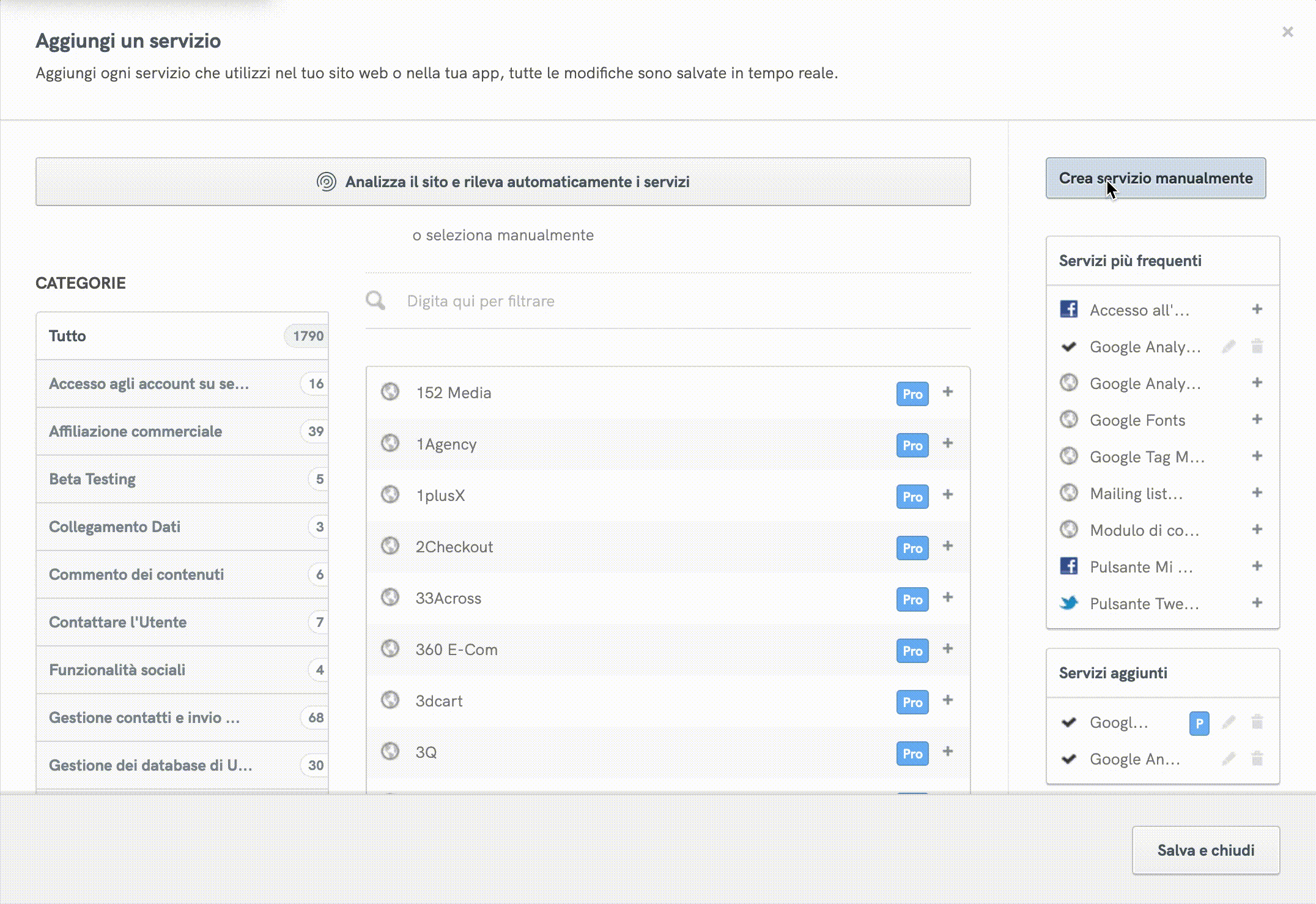The height and width of the screenshot is (904, 1316).
Task: Add 152 Media with its plus button
Action: (947, 392)
